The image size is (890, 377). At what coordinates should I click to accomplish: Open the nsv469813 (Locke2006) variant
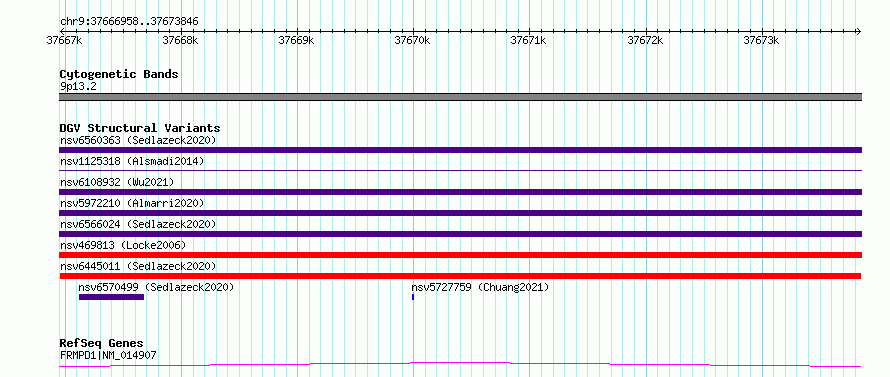pos(123,245)
